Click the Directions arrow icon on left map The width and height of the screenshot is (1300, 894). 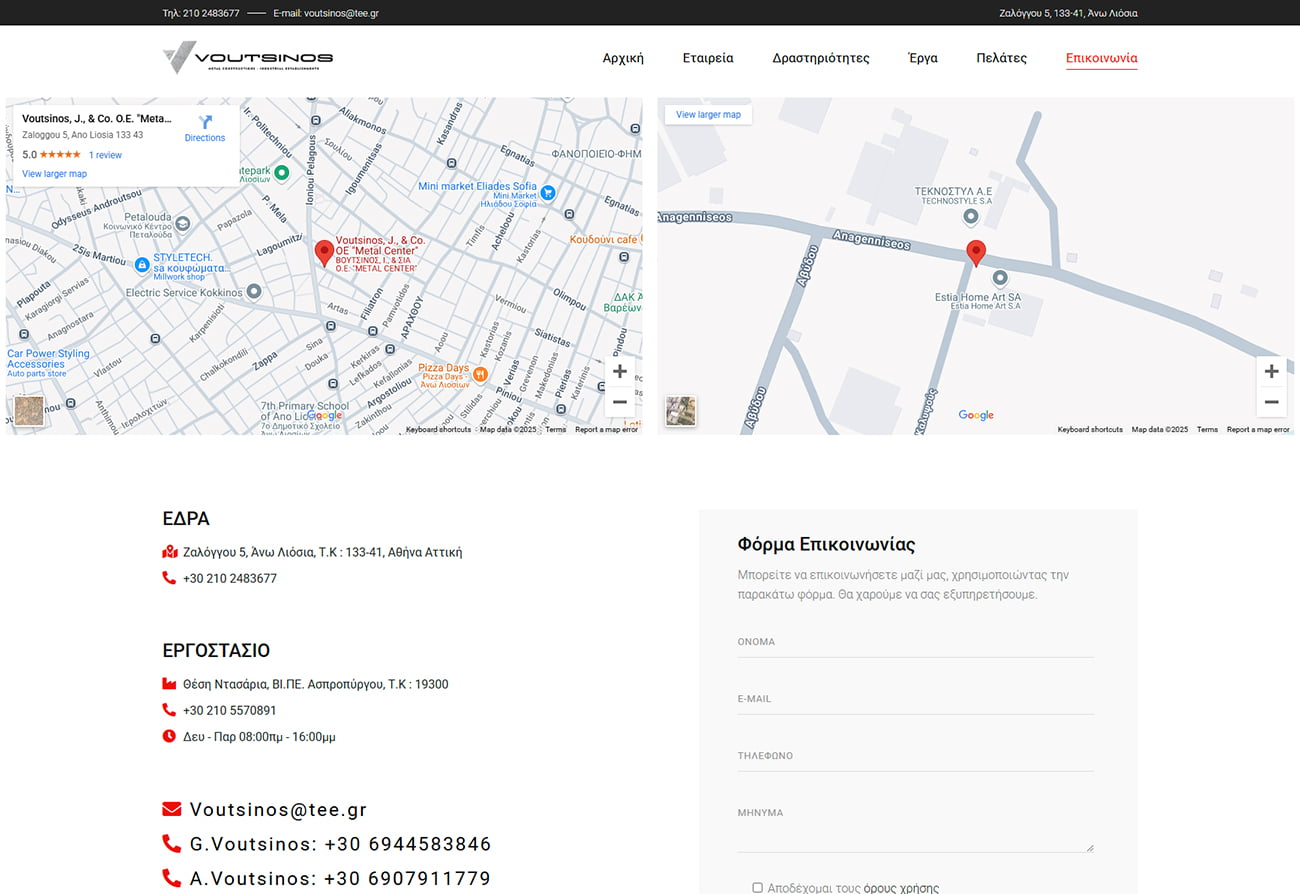pos(205,121)
